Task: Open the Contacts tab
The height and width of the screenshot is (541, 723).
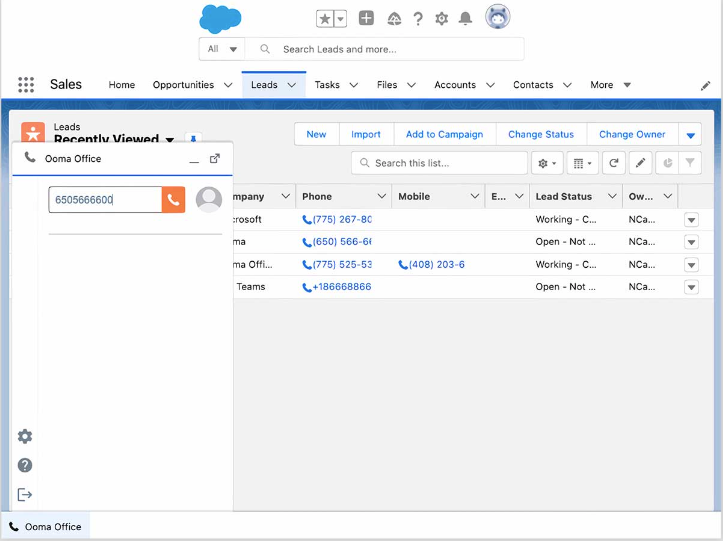Action: 533,85
